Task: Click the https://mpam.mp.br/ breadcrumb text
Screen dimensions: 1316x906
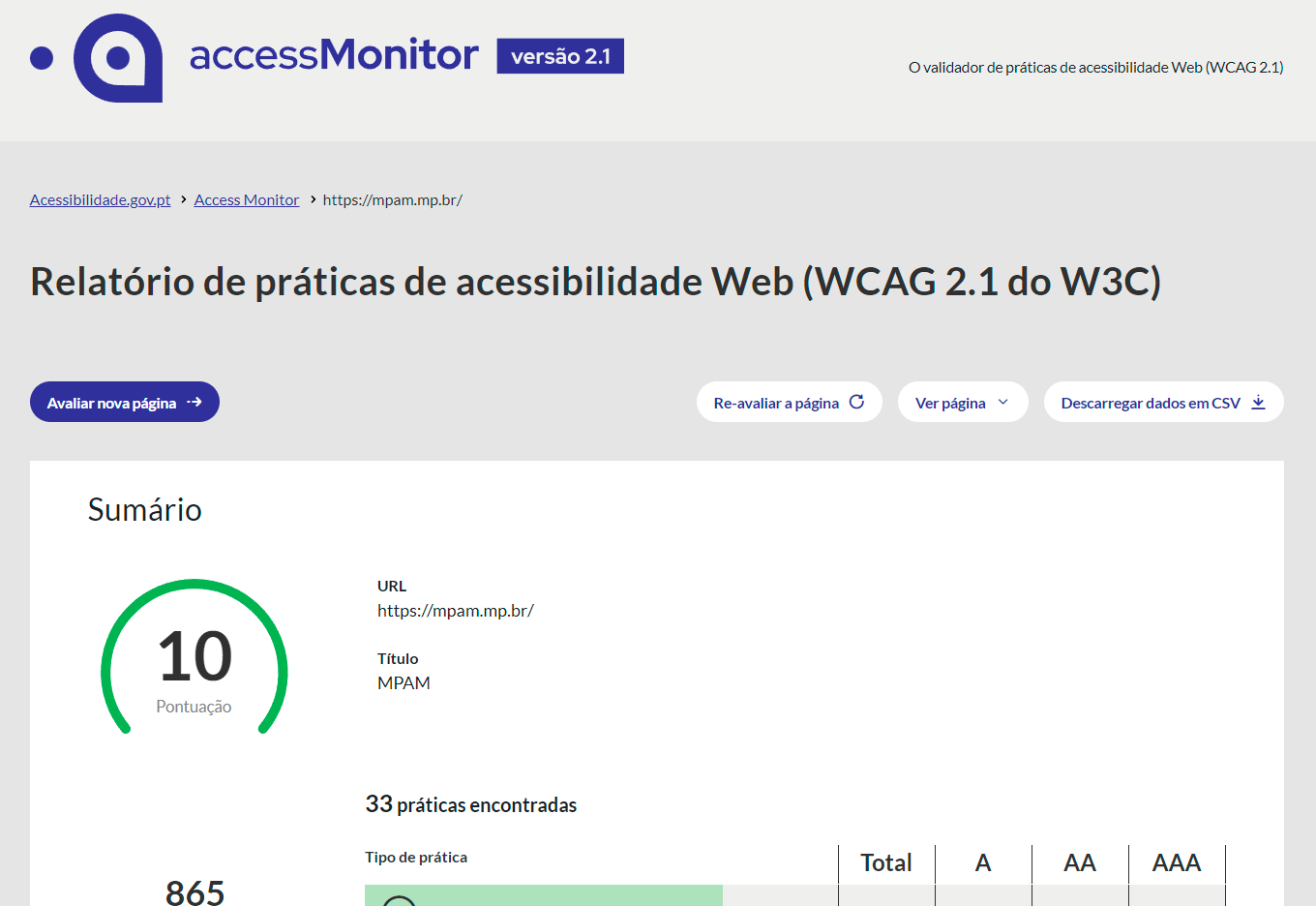Action: tap(393, 199)
